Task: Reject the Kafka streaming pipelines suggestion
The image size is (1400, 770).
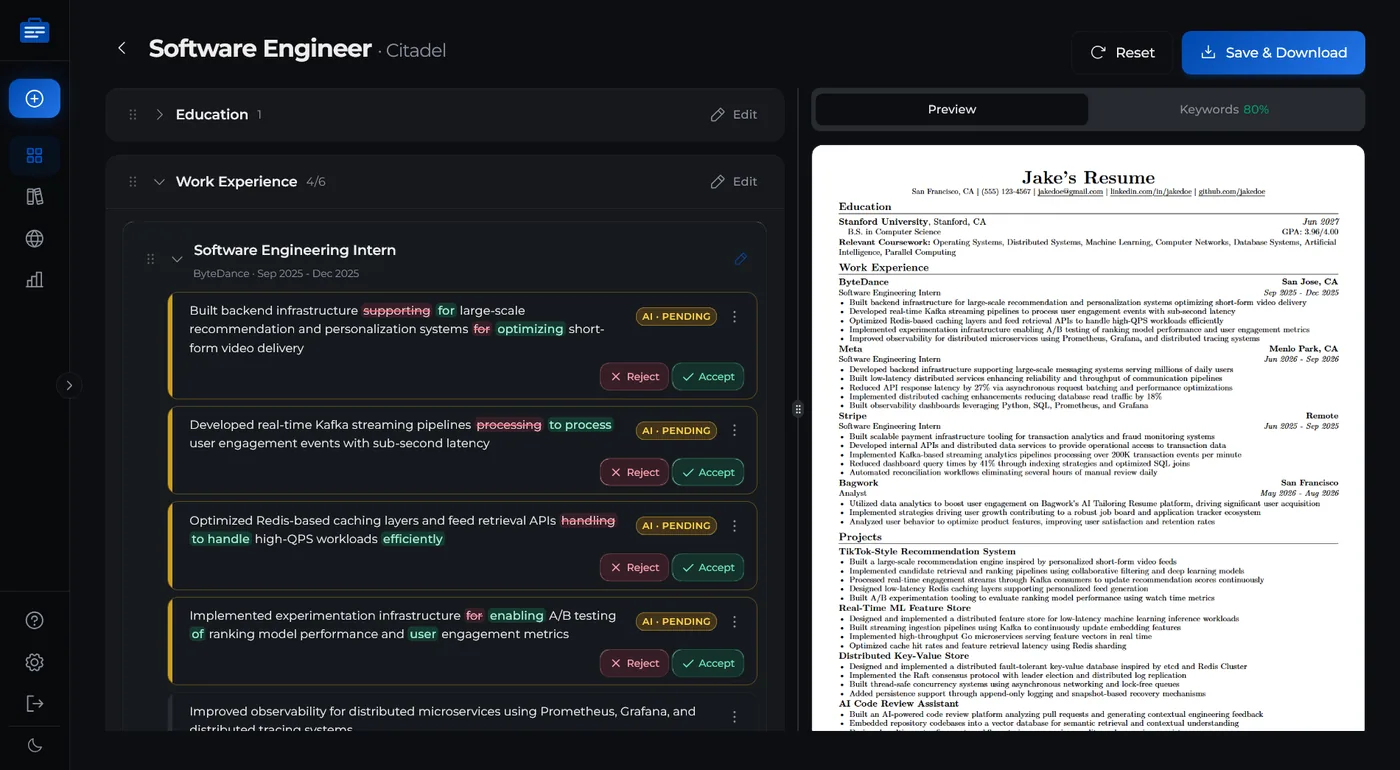Action: pyautogui.click(x=634, y=473)
